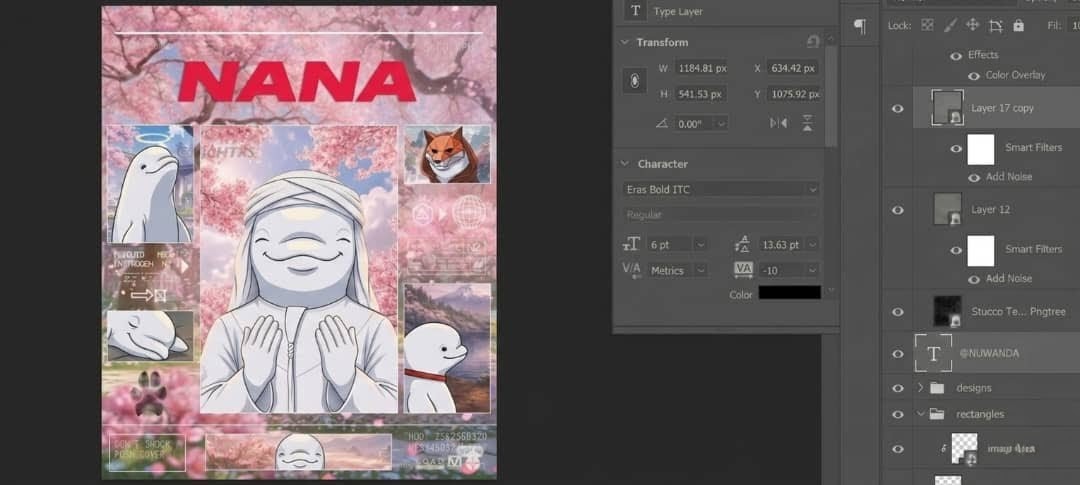Select the Layer 12 thumbnail

point(947,209)
